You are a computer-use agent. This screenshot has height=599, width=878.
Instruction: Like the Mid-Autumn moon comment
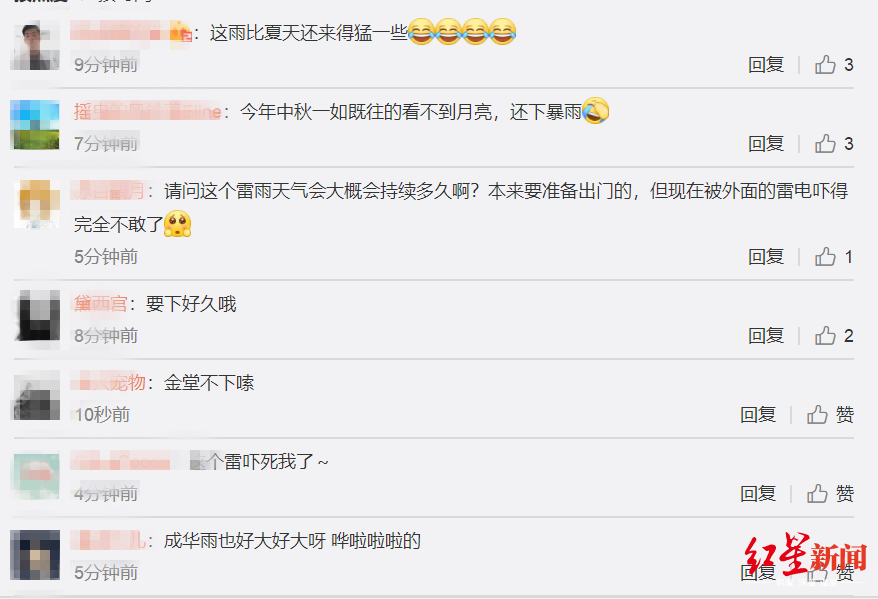[834, 144]
